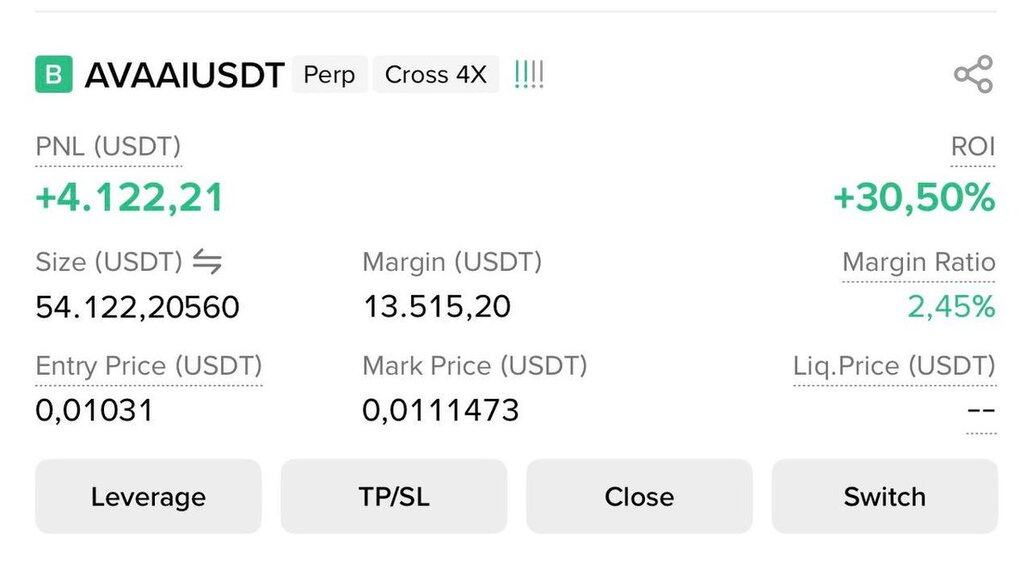Viewport: 1032px width, 569px height.
Task: Select the Perp contract type tag
Action: click(x=329, y=75)
